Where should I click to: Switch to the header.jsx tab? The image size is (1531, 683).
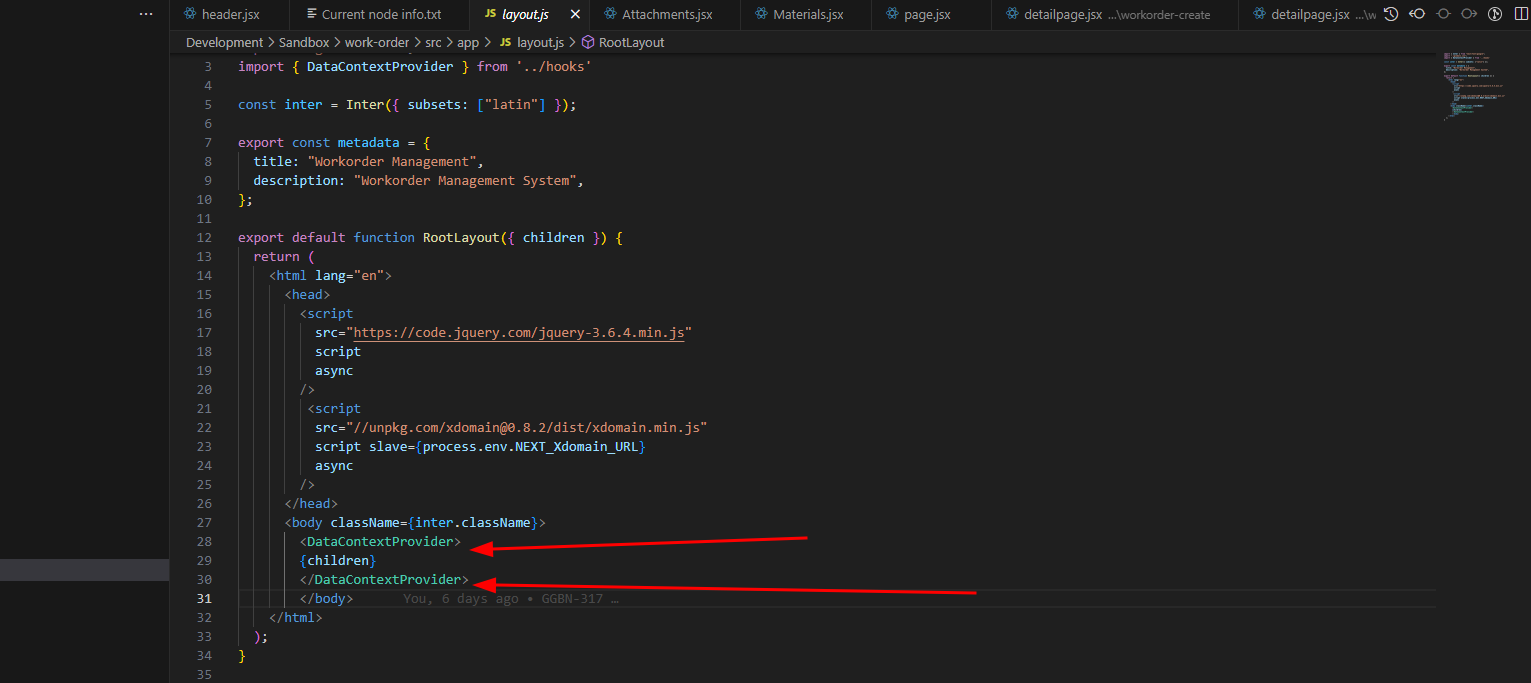click(230, 15)
